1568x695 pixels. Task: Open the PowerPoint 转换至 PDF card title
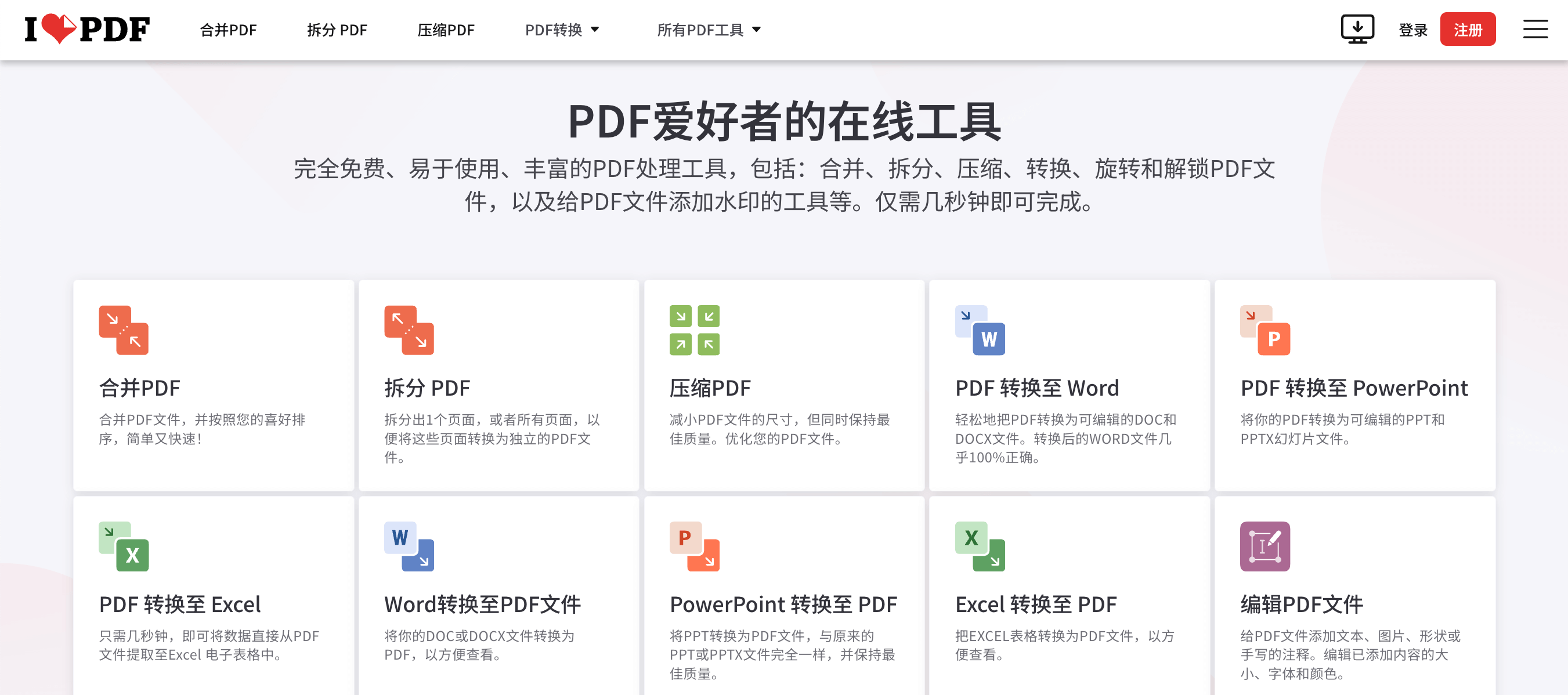coord(783,604)
